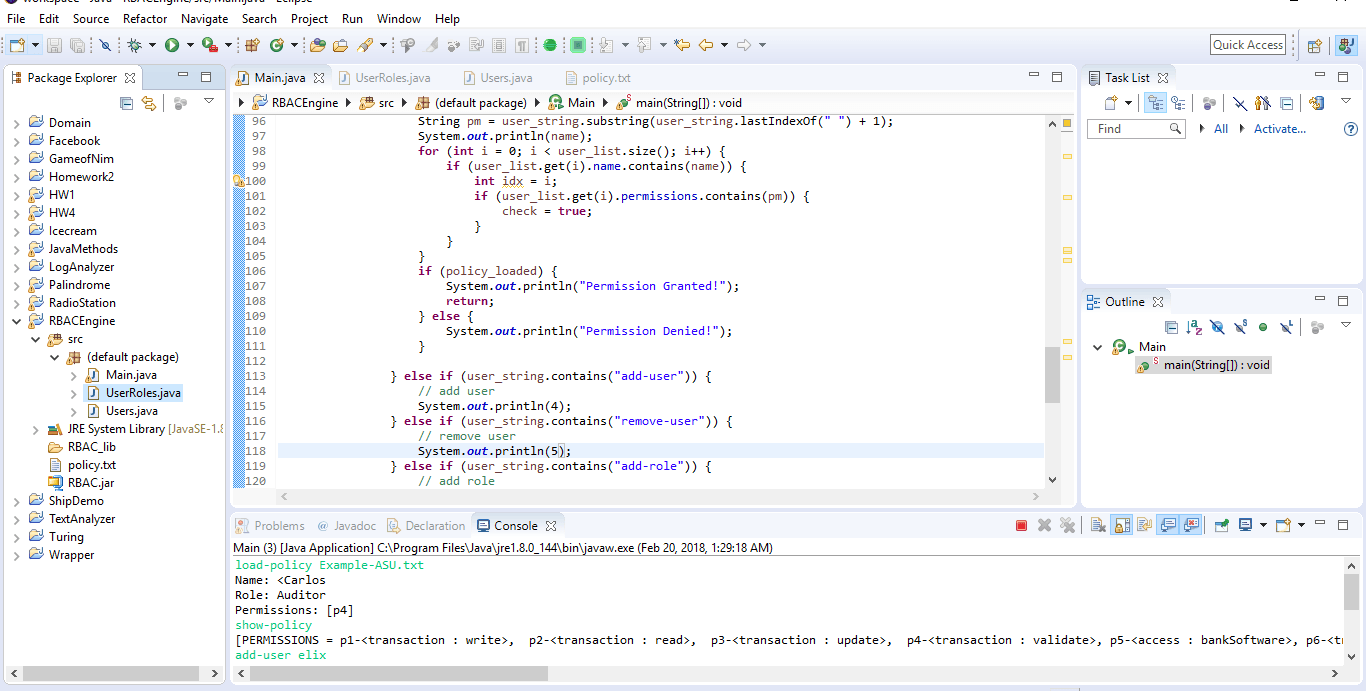Click Remove All Terminated Launches icon
The width and height of the screenshot is (1366, 691).
coord(1067,525)
